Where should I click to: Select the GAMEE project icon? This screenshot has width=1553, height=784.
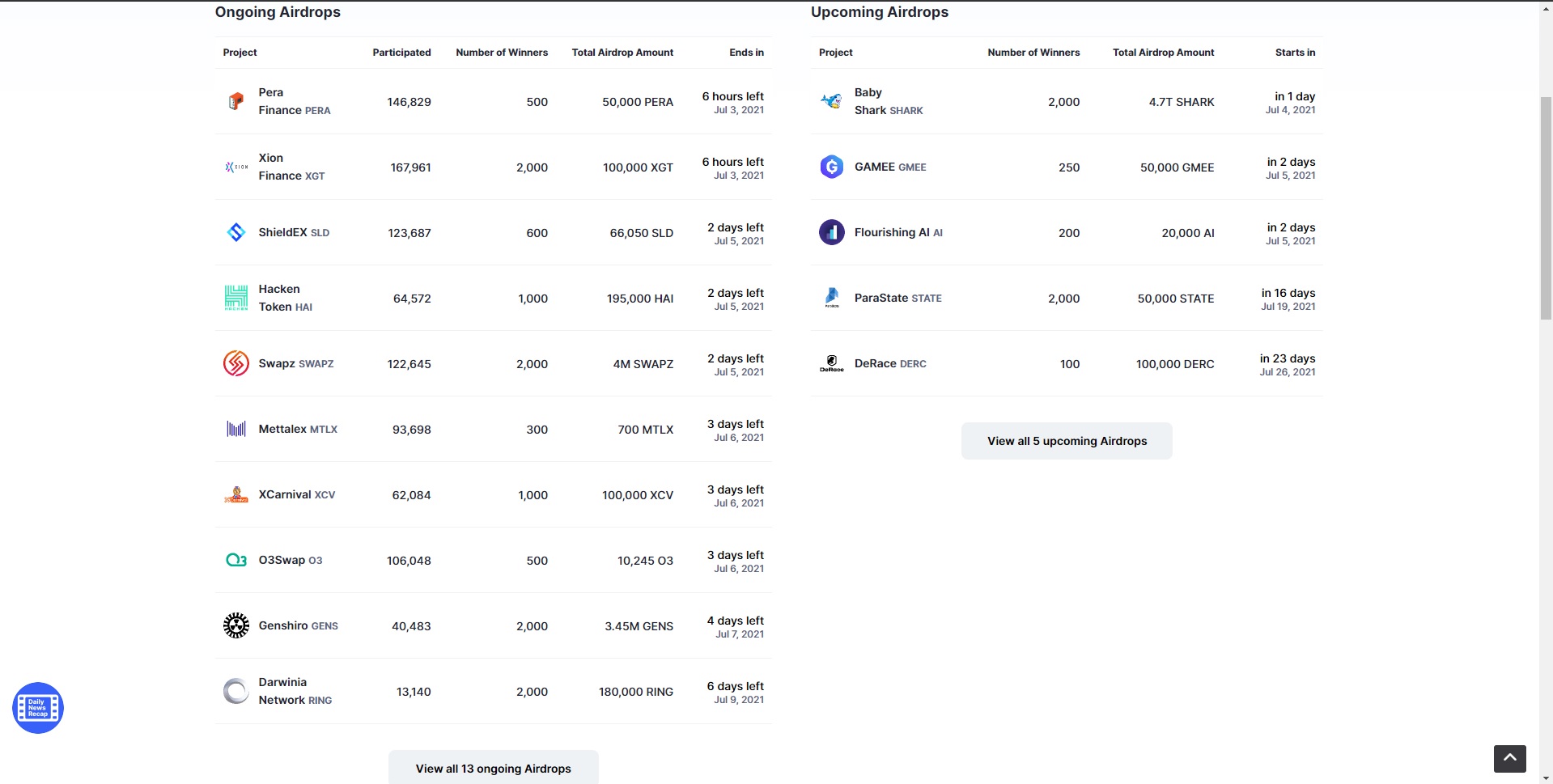tap(831, 167)
